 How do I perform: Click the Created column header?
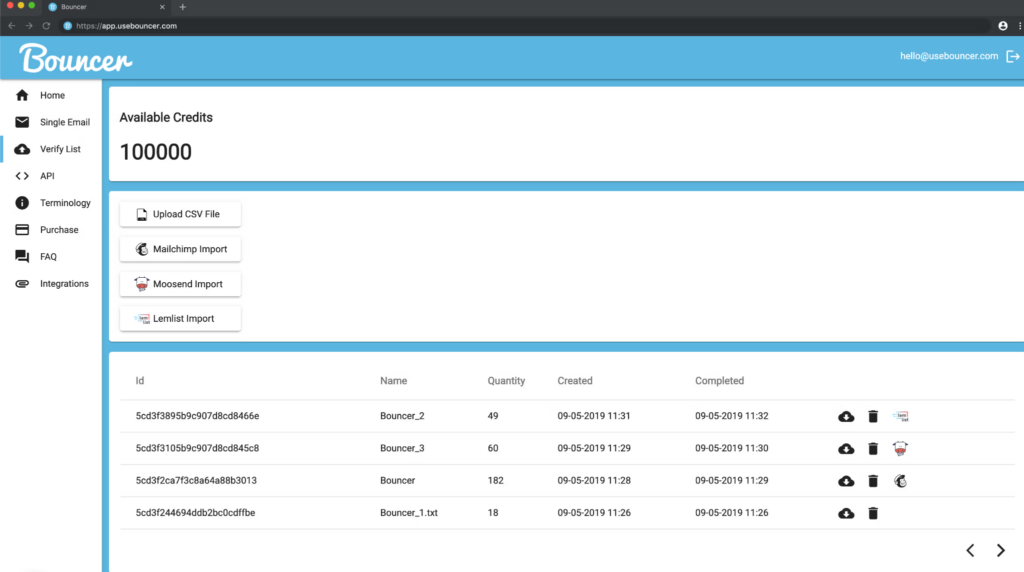coord(575,381)
